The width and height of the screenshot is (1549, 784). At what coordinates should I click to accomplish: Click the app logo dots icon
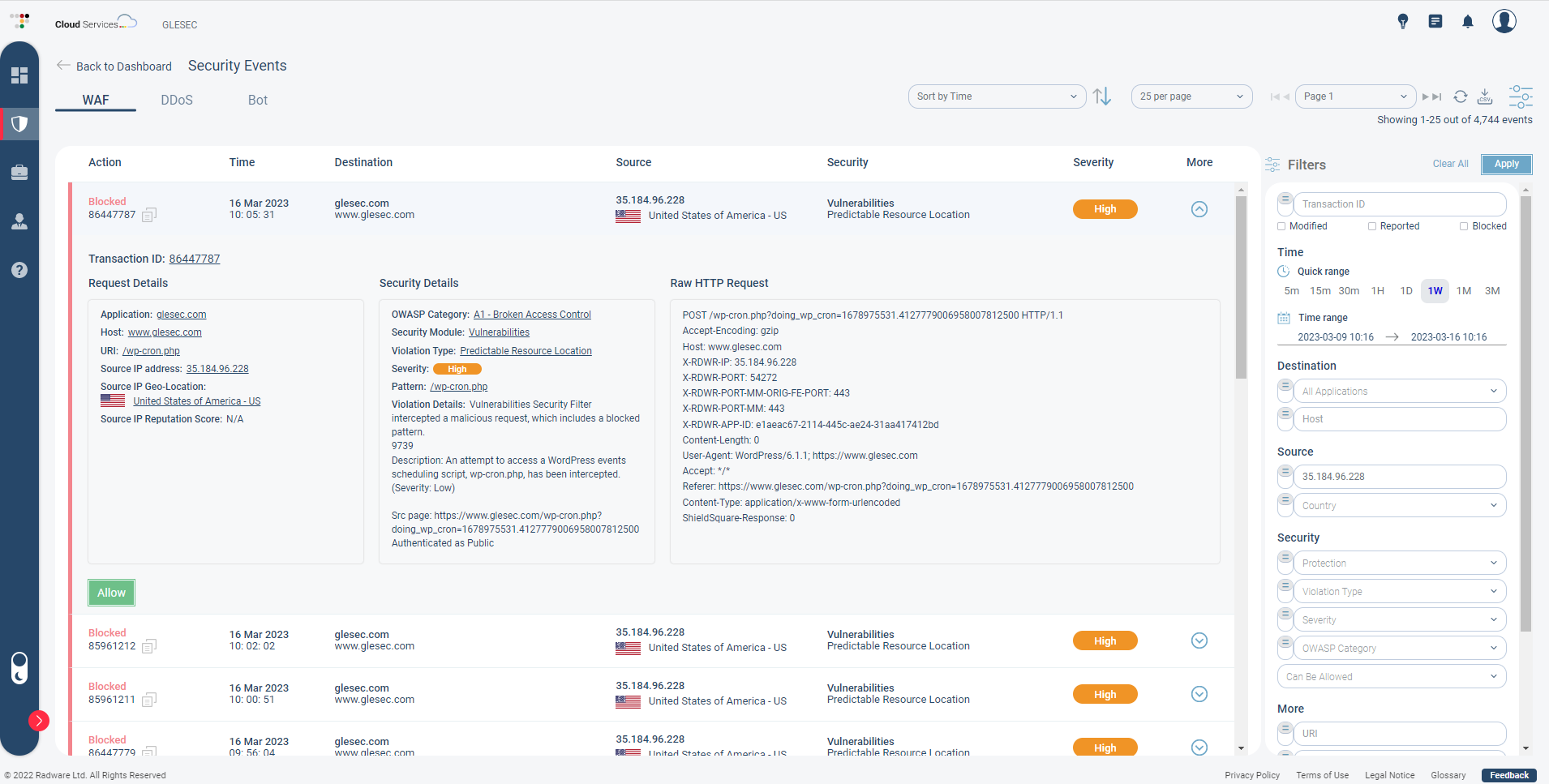(20, 20)
